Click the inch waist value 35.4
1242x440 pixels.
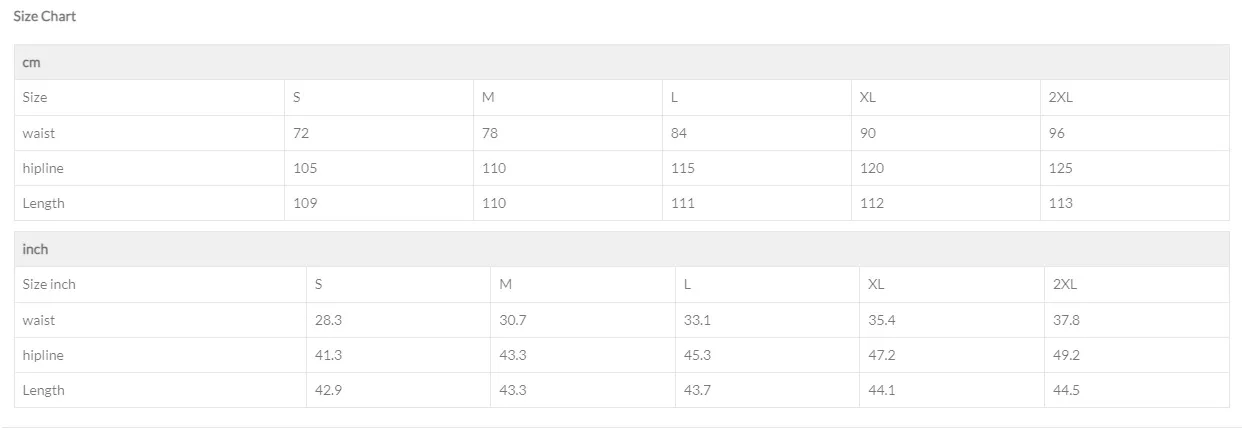[x=882, y=320]
